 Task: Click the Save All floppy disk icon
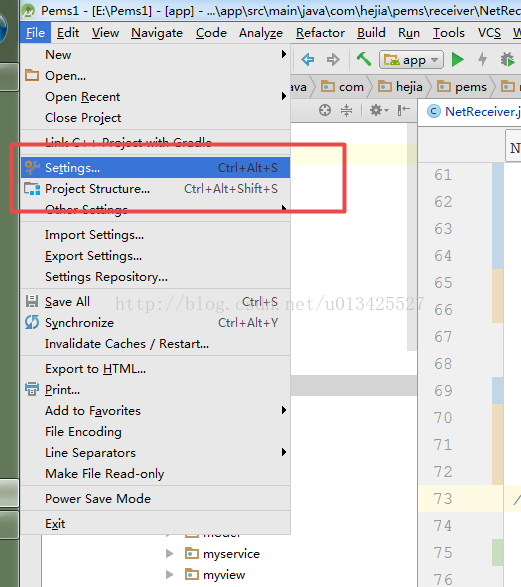(x=32, y=301)
